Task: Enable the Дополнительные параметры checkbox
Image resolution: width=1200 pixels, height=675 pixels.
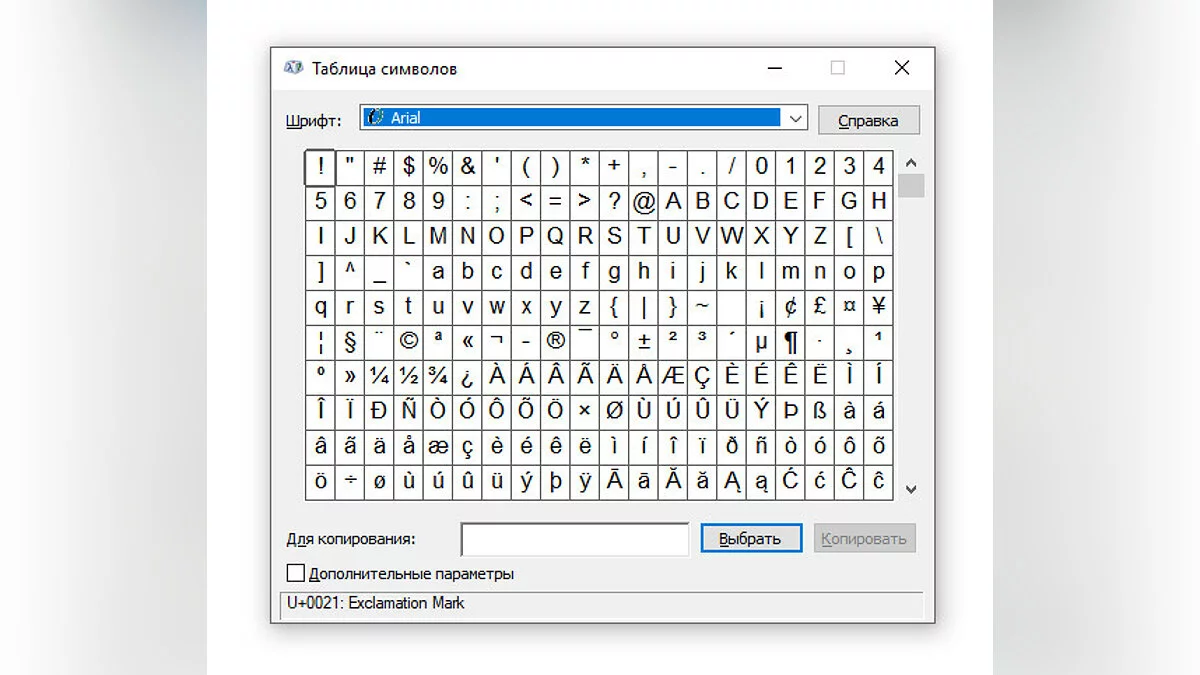Action: [295, 574]
